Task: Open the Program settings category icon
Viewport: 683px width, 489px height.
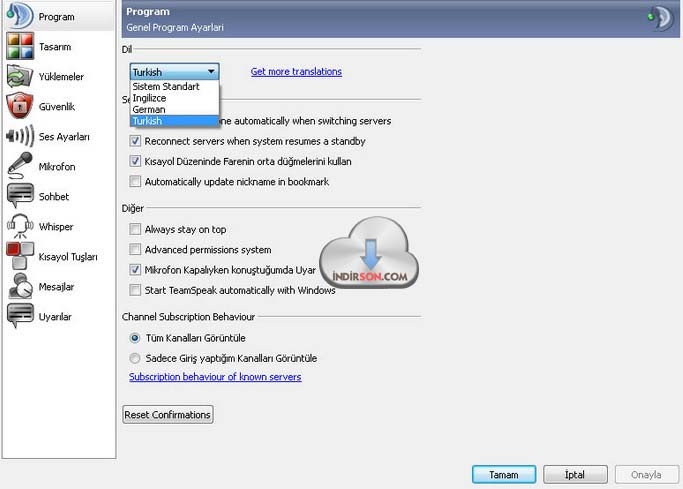Action: pos(20,16)
